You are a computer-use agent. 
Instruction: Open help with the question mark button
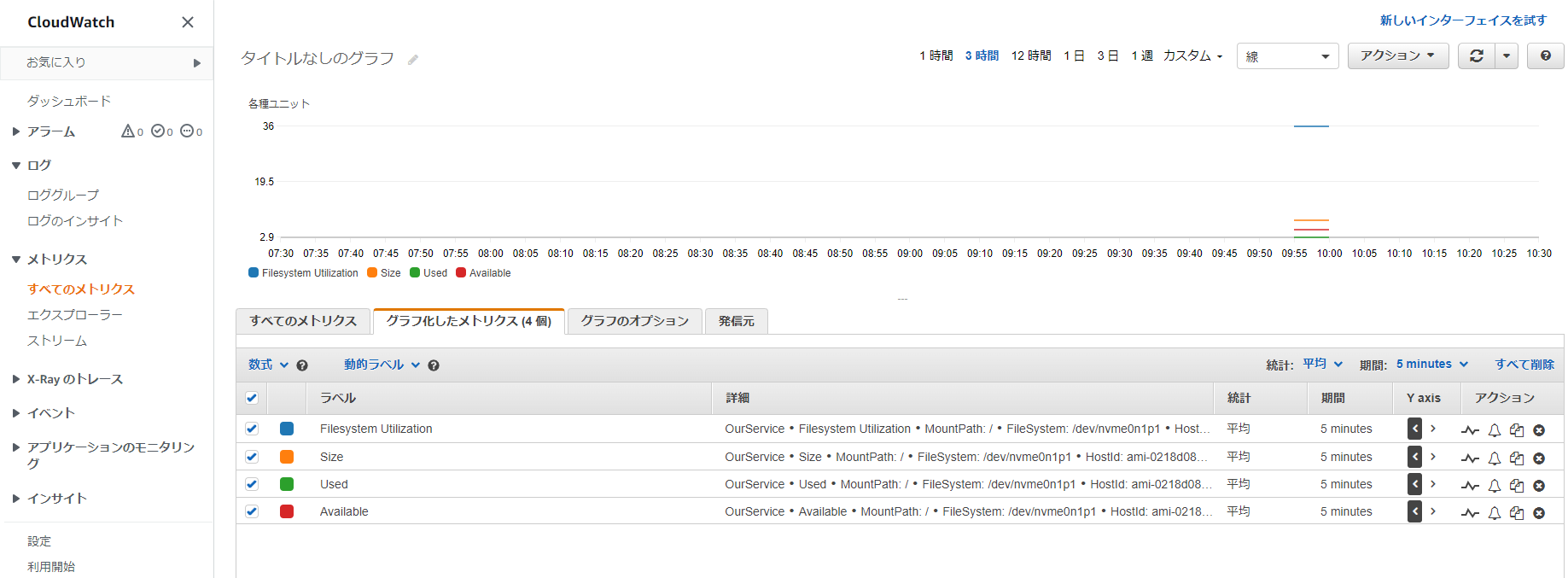pyautogui.click(x=1545, y=56)
